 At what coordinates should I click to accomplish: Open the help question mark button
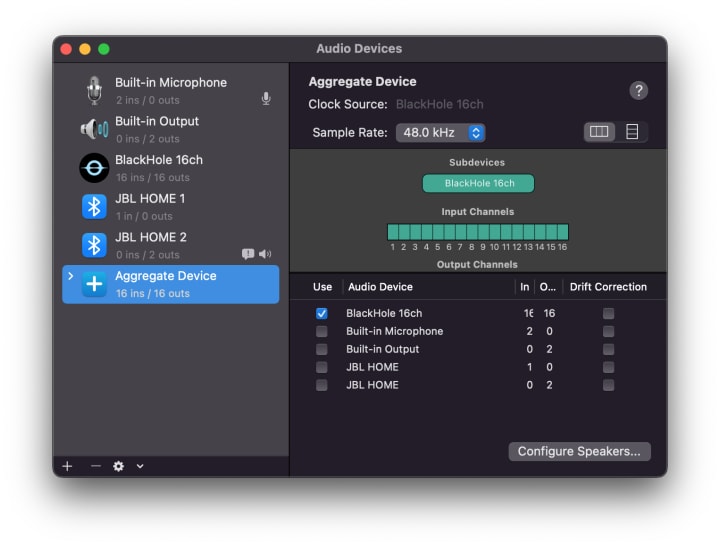638,90
